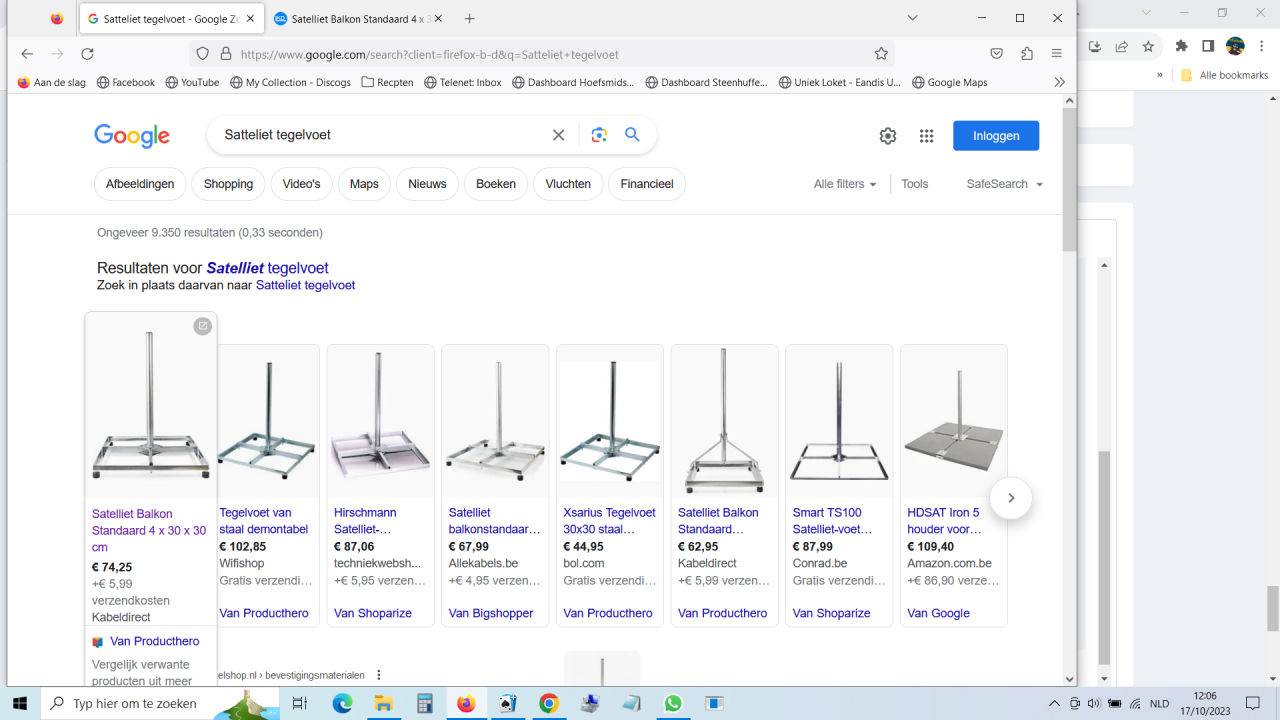Screen dimensions: 1280x720
Task: Show more bookmarks via toolbar chevron
Action: point(1059,82)
